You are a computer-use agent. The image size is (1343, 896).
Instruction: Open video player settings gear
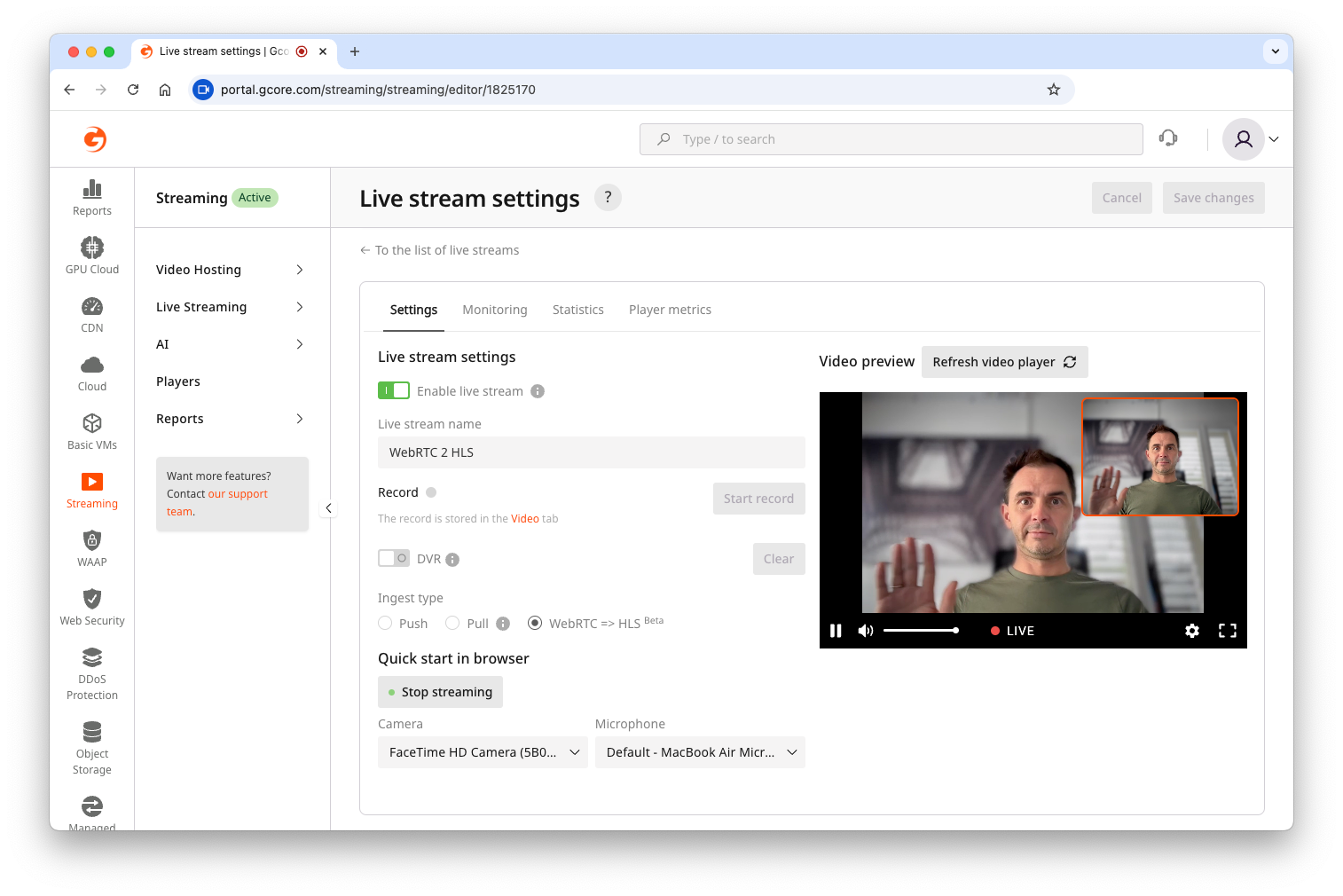coord(1192,631)
